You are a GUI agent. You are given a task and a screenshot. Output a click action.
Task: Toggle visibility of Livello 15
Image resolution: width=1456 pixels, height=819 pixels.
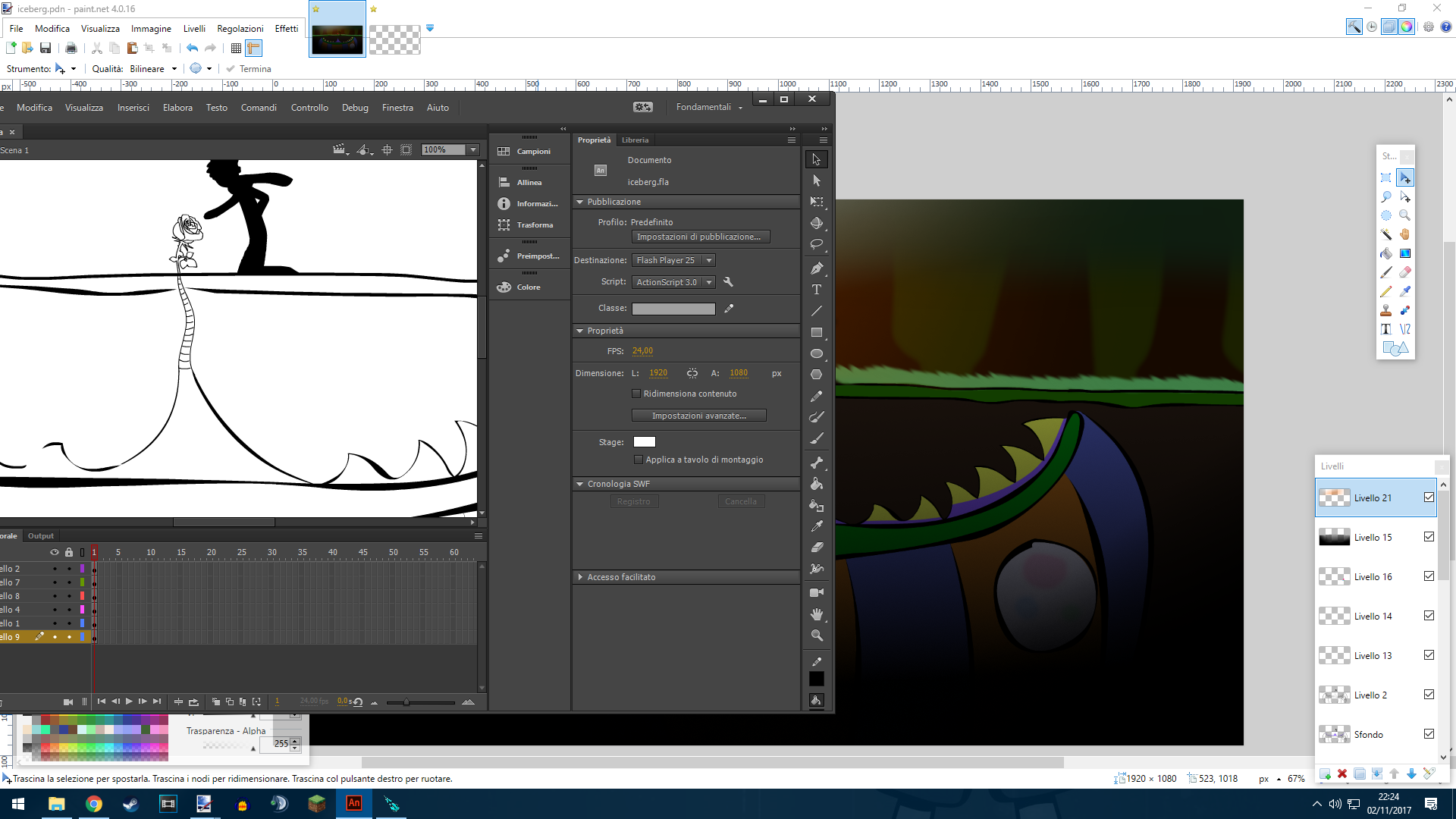1429,537
